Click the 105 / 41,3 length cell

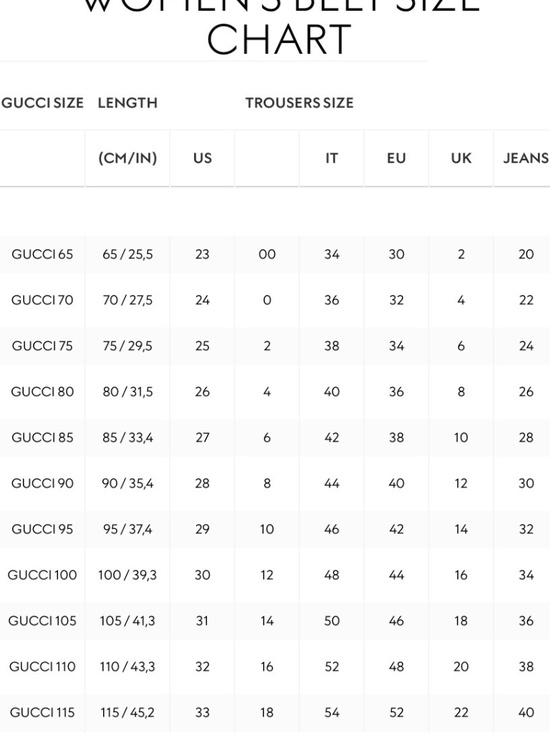click(x=128, y=621)
